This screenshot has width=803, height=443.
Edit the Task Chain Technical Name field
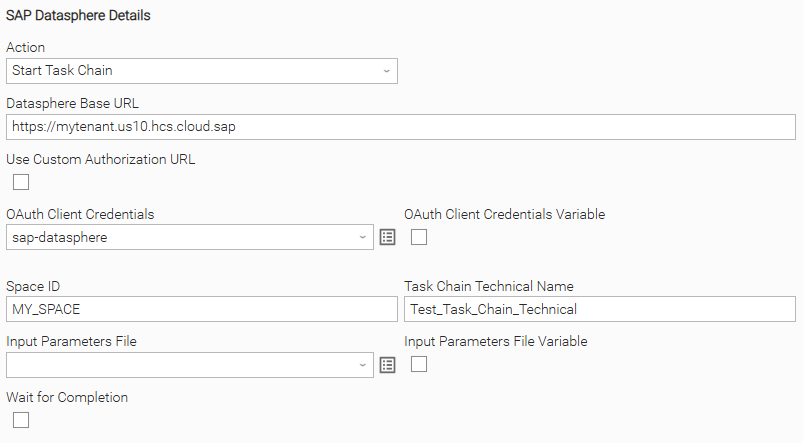pyautogui.click(x=600, y=309)
